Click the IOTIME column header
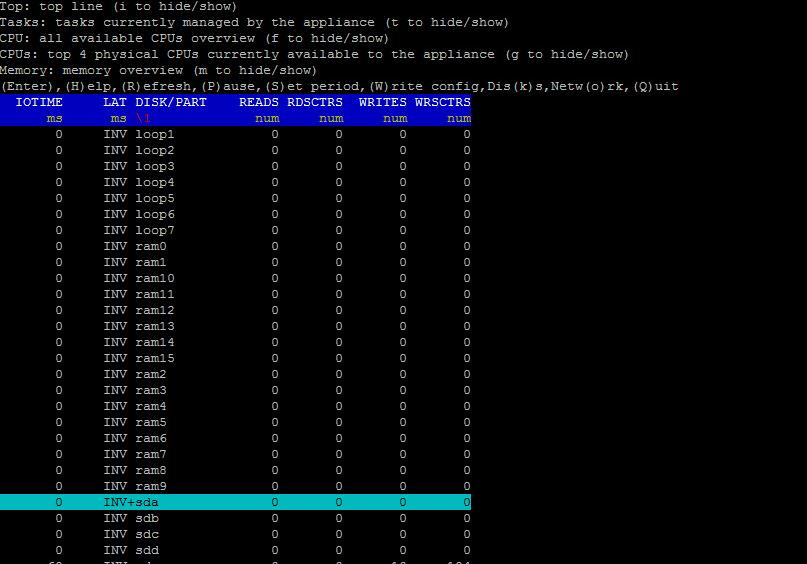The image size is (807, 564). [x=39, y=102]
